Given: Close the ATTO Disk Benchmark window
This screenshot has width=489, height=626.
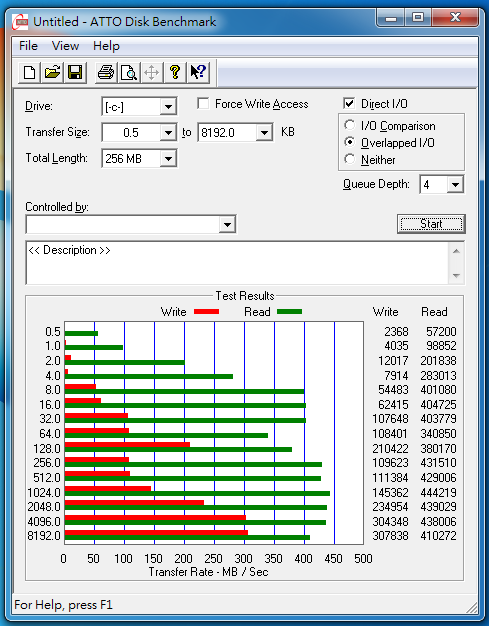Looking at the screenshot, I should (455, 17).
